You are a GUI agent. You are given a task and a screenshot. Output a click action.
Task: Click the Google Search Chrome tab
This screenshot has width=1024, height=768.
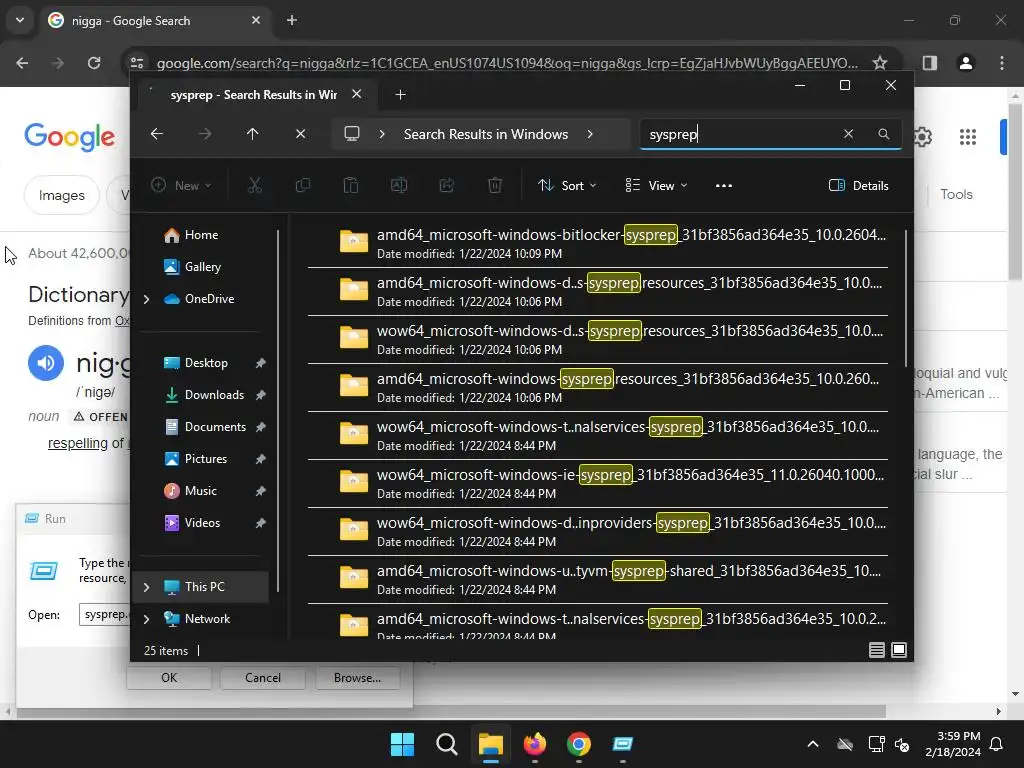(155, 21)
